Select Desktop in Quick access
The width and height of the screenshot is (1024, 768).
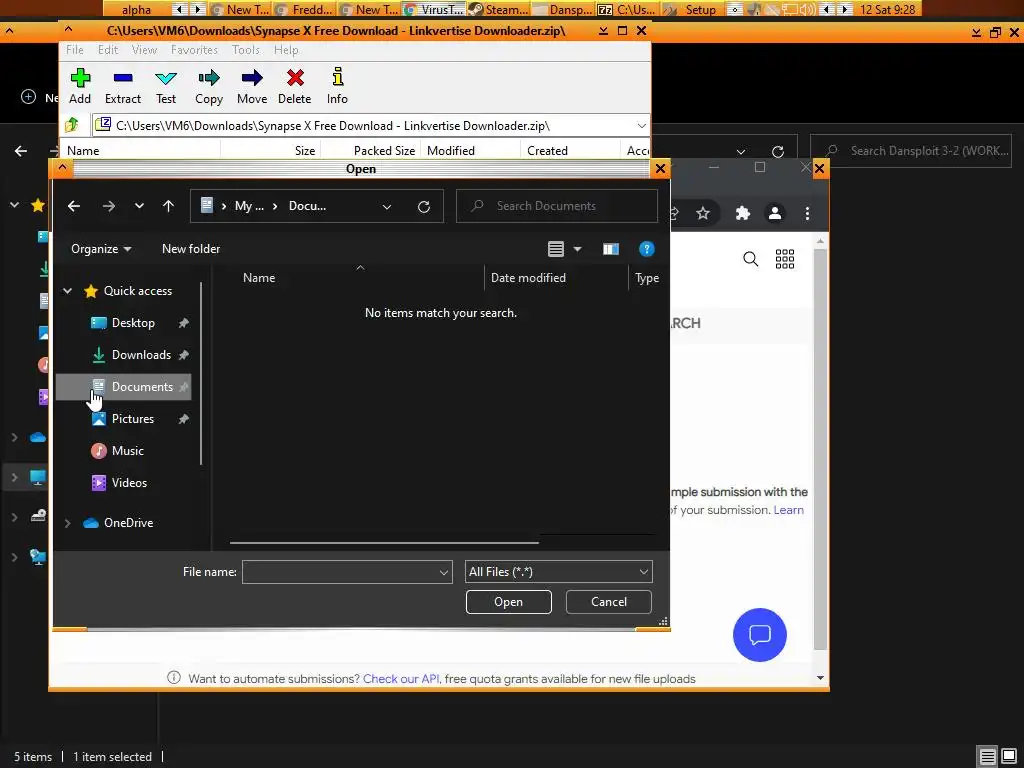coord(133,323)
